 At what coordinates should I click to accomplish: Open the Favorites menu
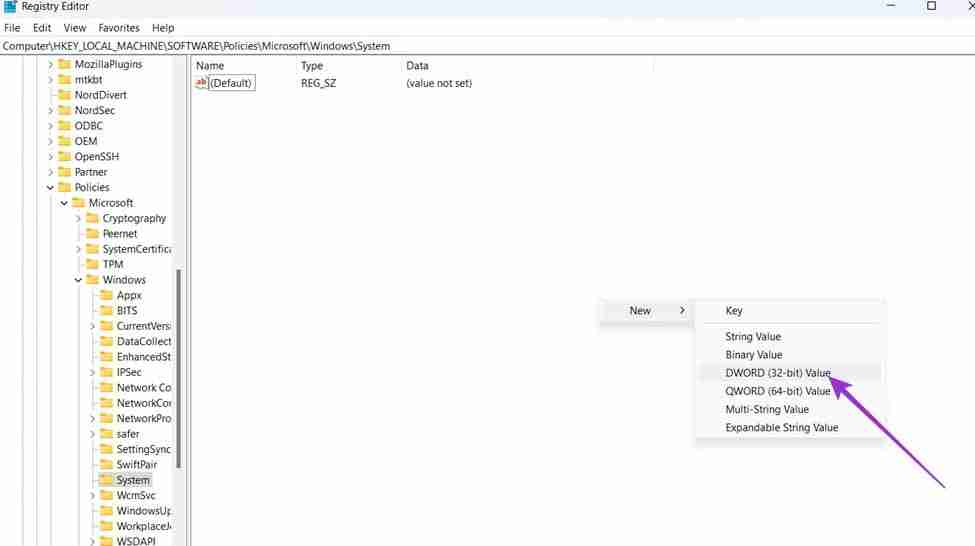[119, 28]
